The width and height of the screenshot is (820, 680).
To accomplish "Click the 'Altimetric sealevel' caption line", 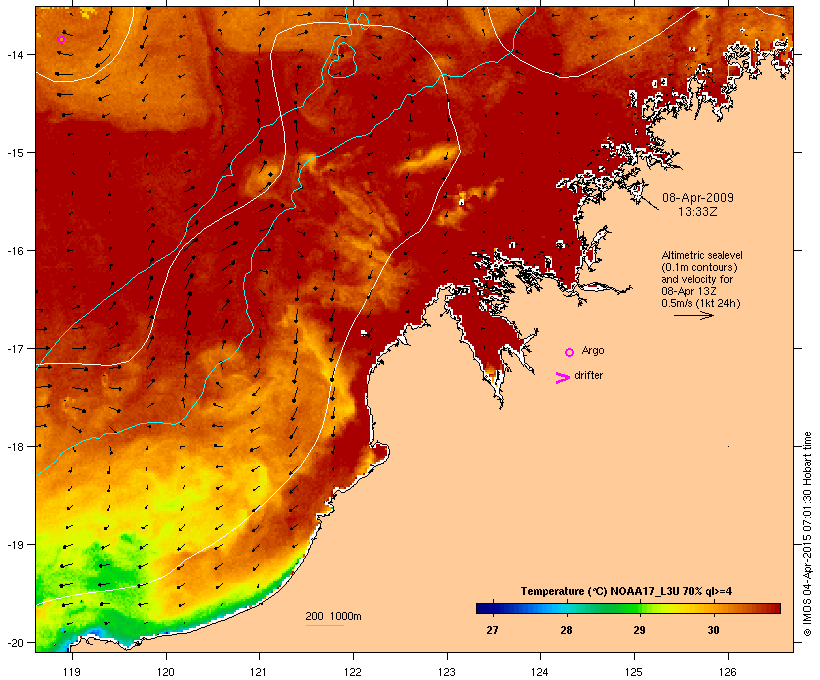I will (702, 255).
